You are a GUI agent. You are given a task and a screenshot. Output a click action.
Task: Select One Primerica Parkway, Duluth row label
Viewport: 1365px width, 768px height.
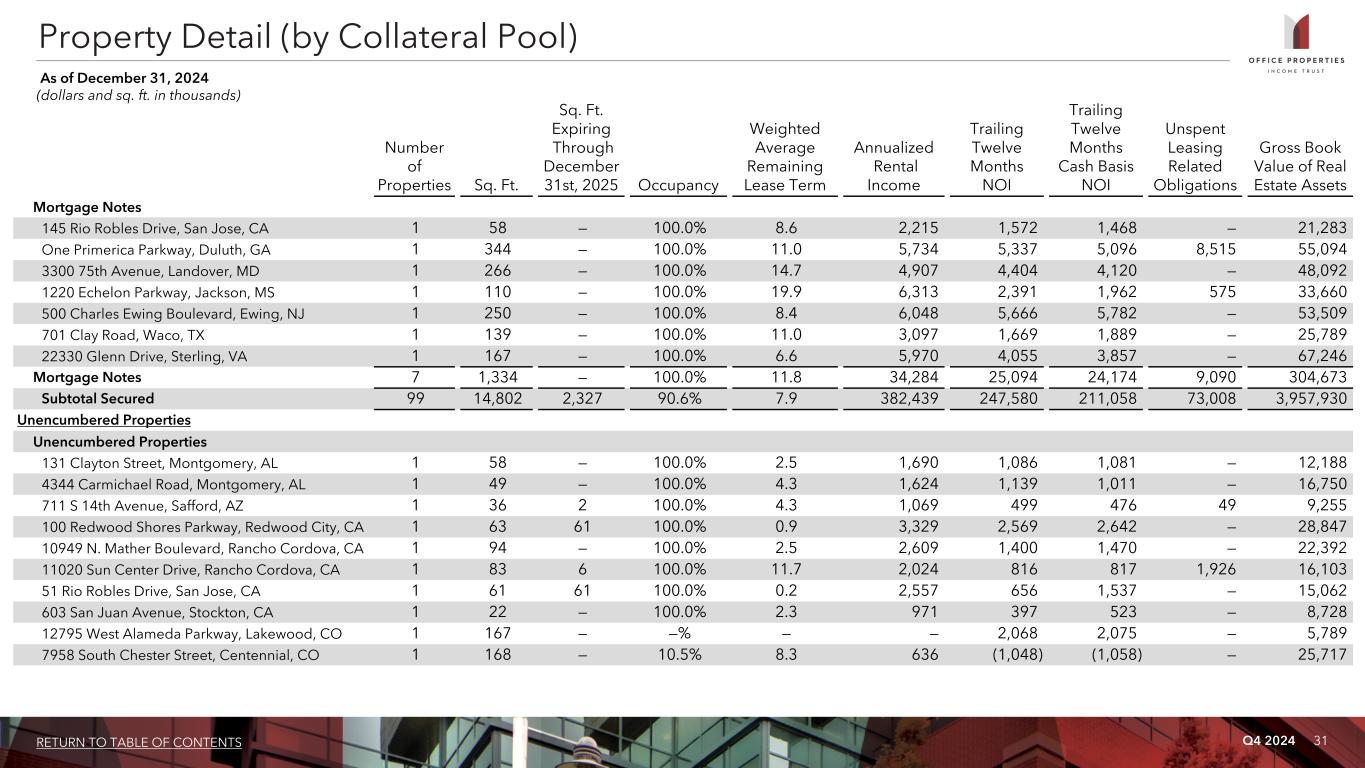click(x=156, y=249)
